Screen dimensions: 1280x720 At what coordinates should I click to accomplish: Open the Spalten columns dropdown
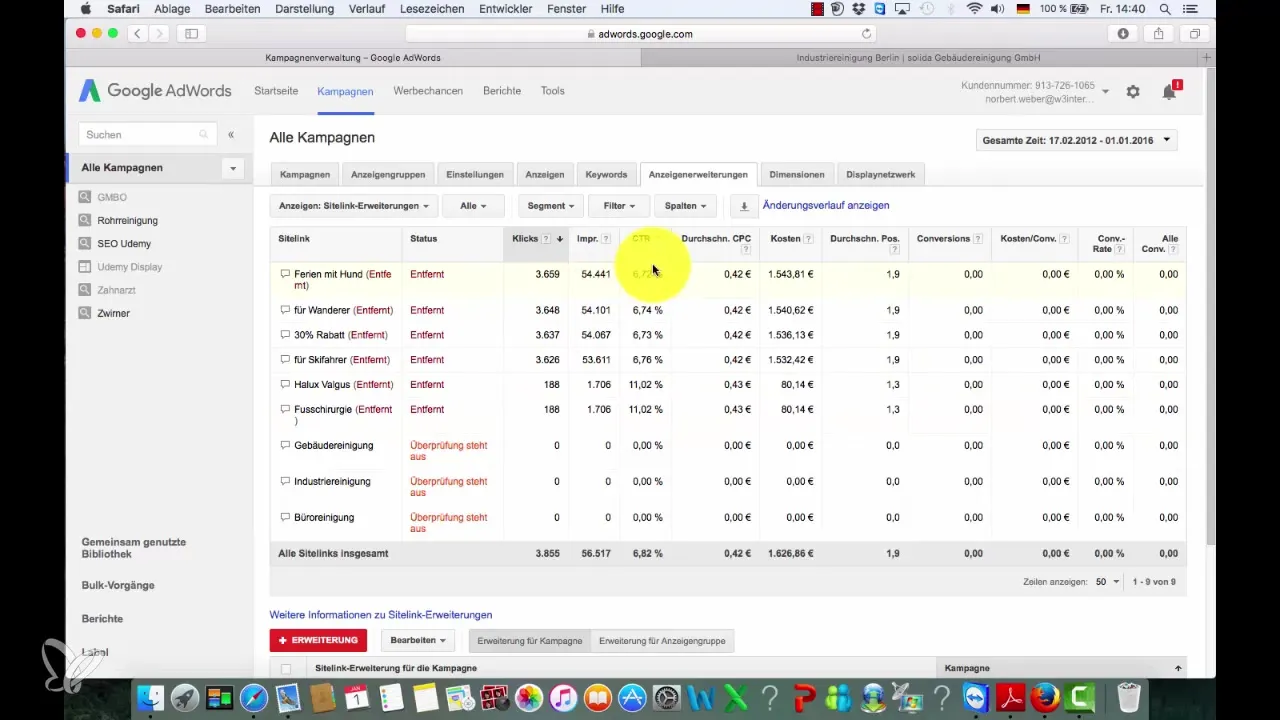pyautogui.click(x=686, y=206)
